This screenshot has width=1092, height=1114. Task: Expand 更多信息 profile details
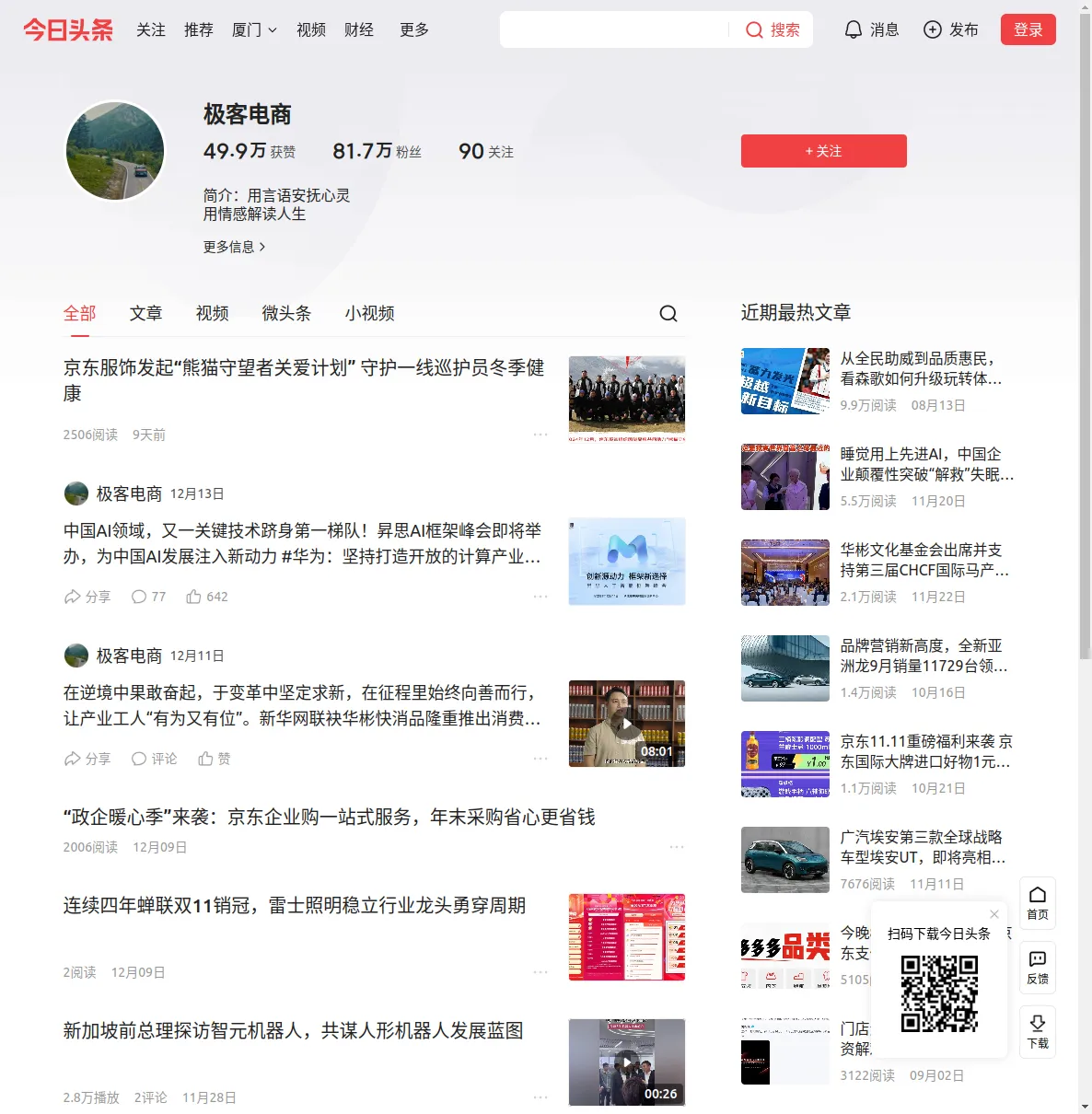(234, 247)
